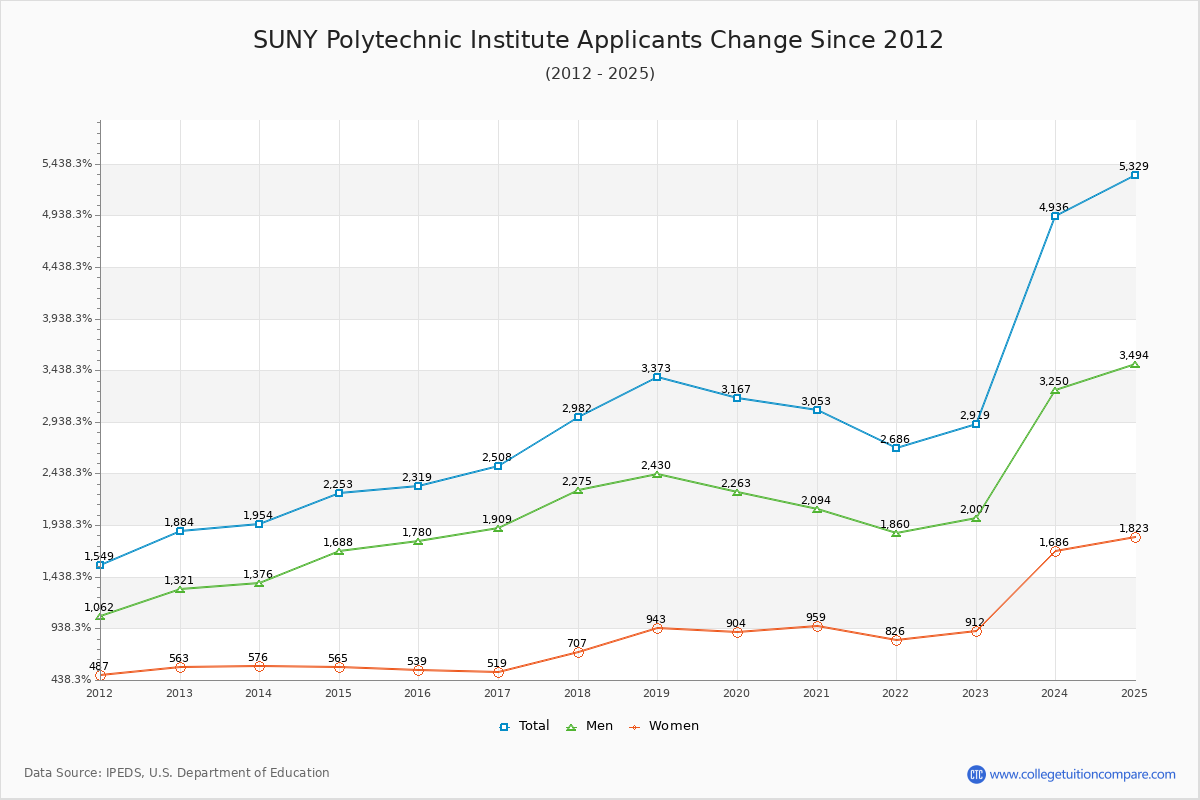Toggle the Men series legend item
1200x800 pixels.
click(x=588, y=726)
